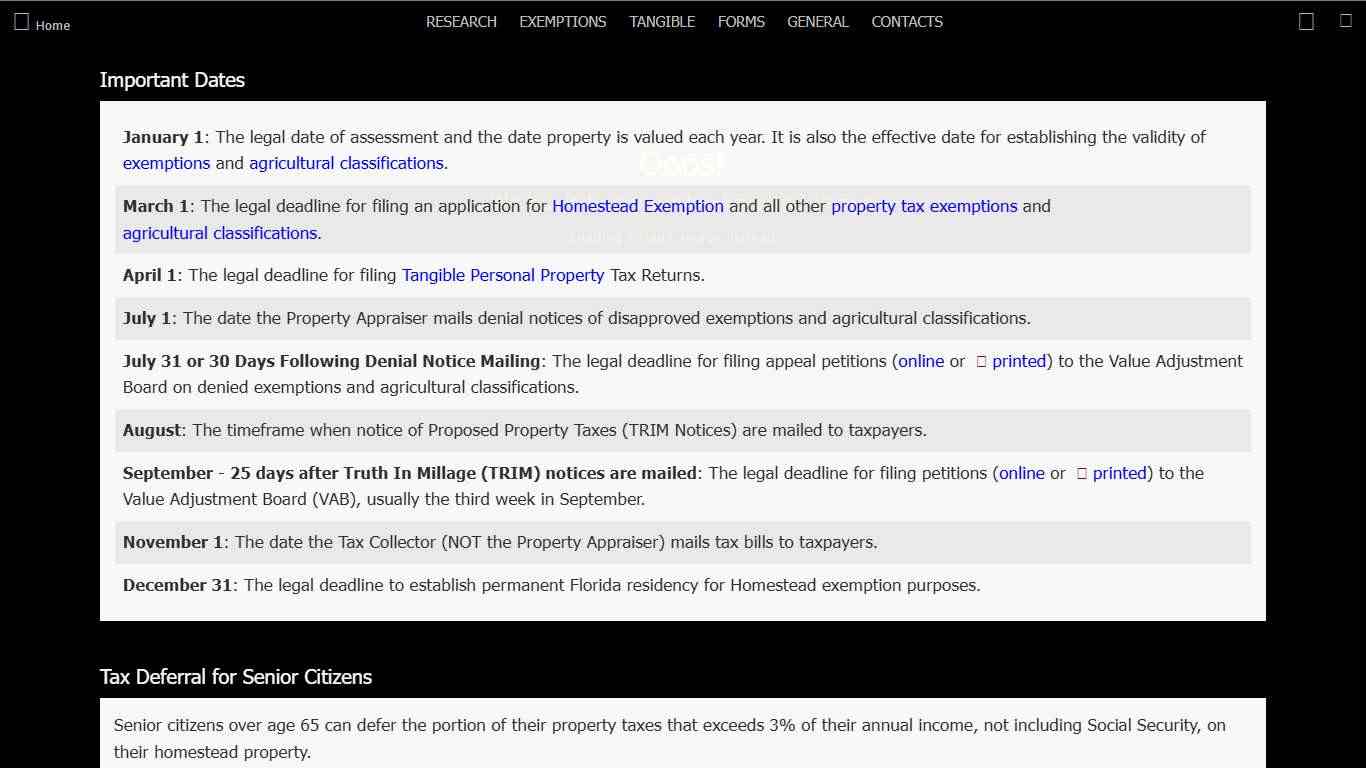This screenshot has width=1366, height=768.
Task: Click the larger square icon in the header's right corner
Action: pos(1306,22)
